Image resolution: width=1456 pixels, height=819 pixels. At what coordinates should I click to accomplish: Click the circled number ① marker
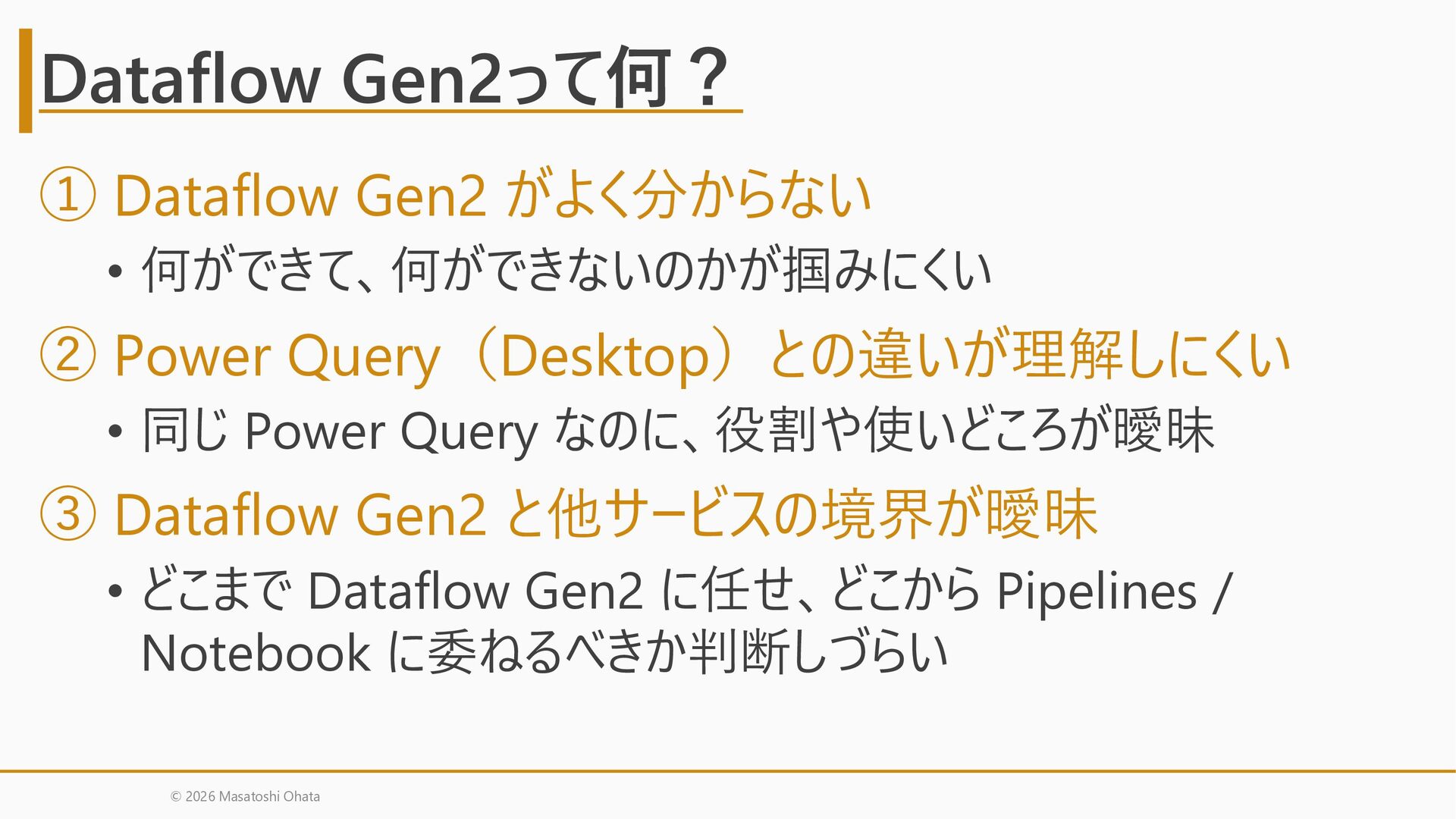coord(67,195)
